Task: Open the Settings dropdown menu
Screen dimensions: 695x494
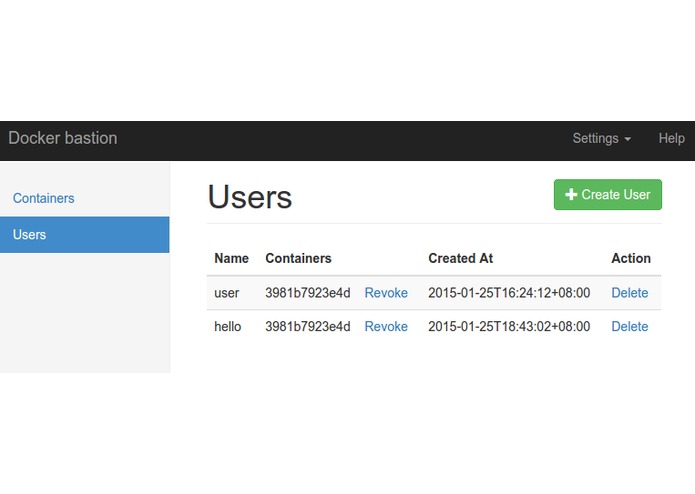Action: coord(601,139)
